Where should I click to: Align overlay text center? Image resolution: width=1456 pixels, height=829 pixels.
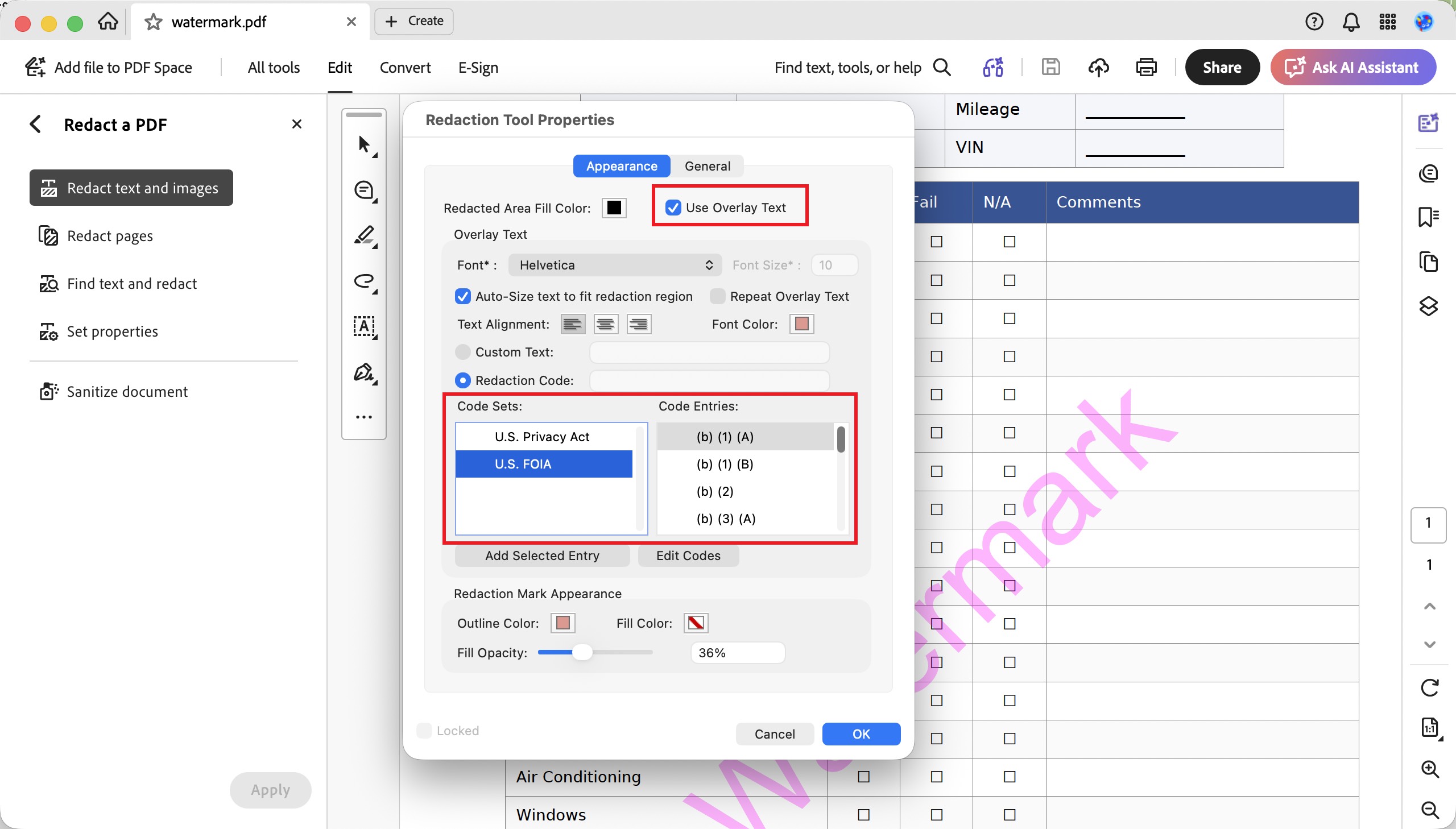point(606,325)
